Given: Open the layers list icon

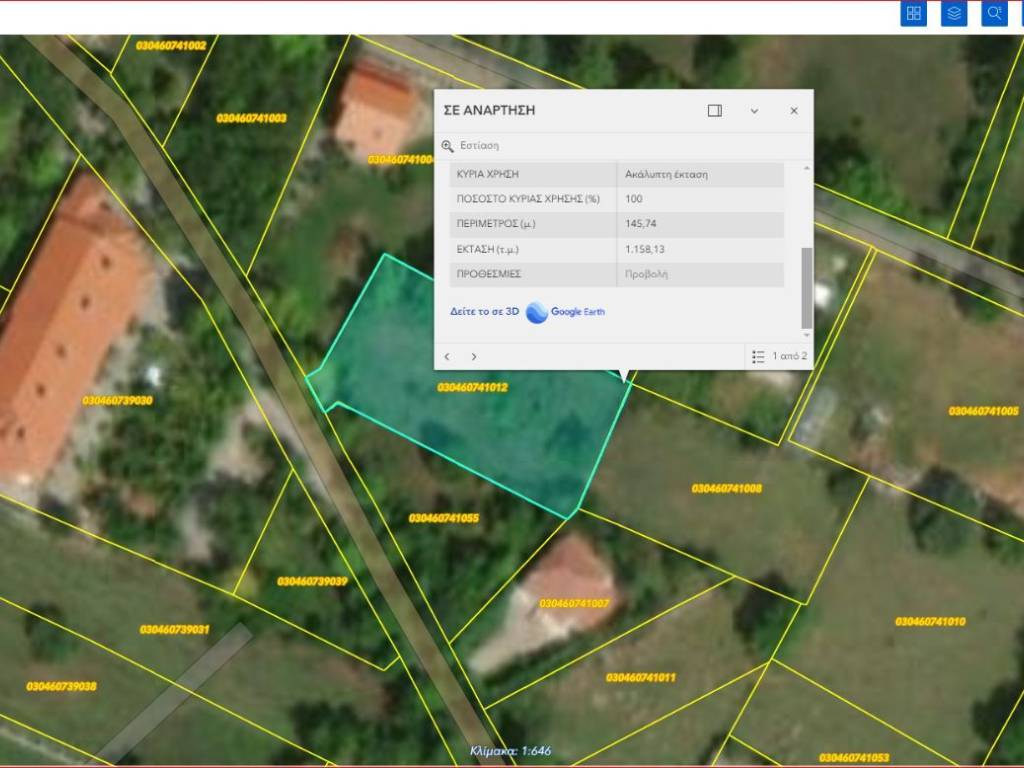Looking at the screenshot, I should tap(954, 13).
